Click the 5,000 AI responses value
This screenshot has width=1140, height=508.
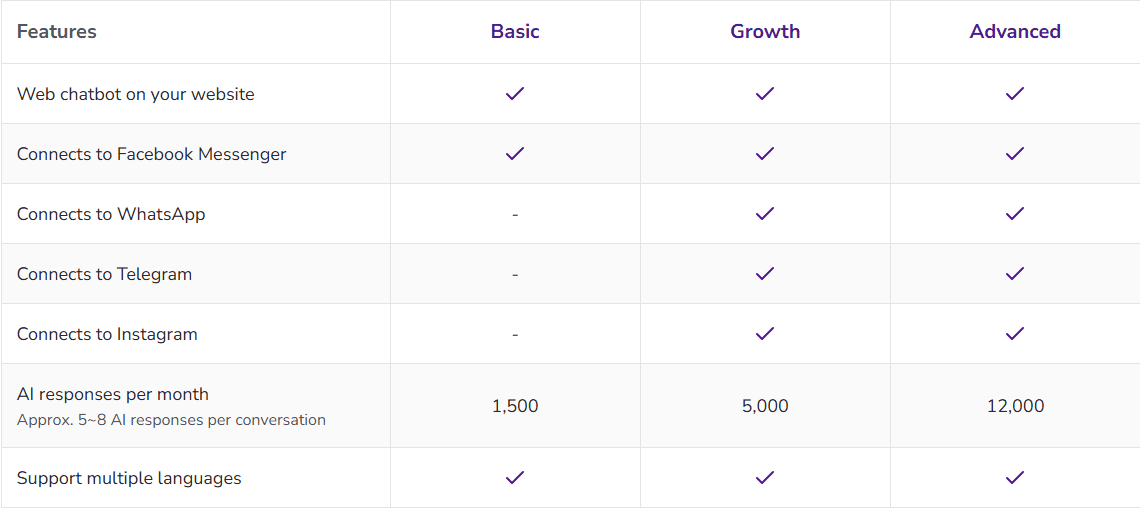[x=765, y=406]
